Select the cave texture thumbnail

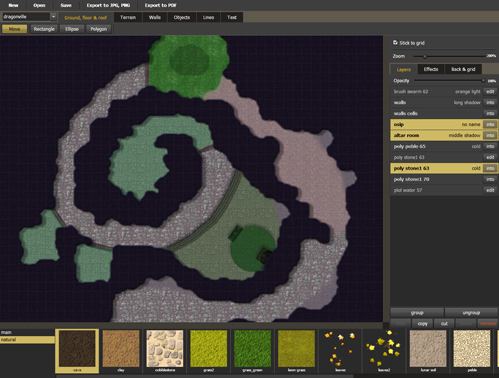(x=77, y=351)
